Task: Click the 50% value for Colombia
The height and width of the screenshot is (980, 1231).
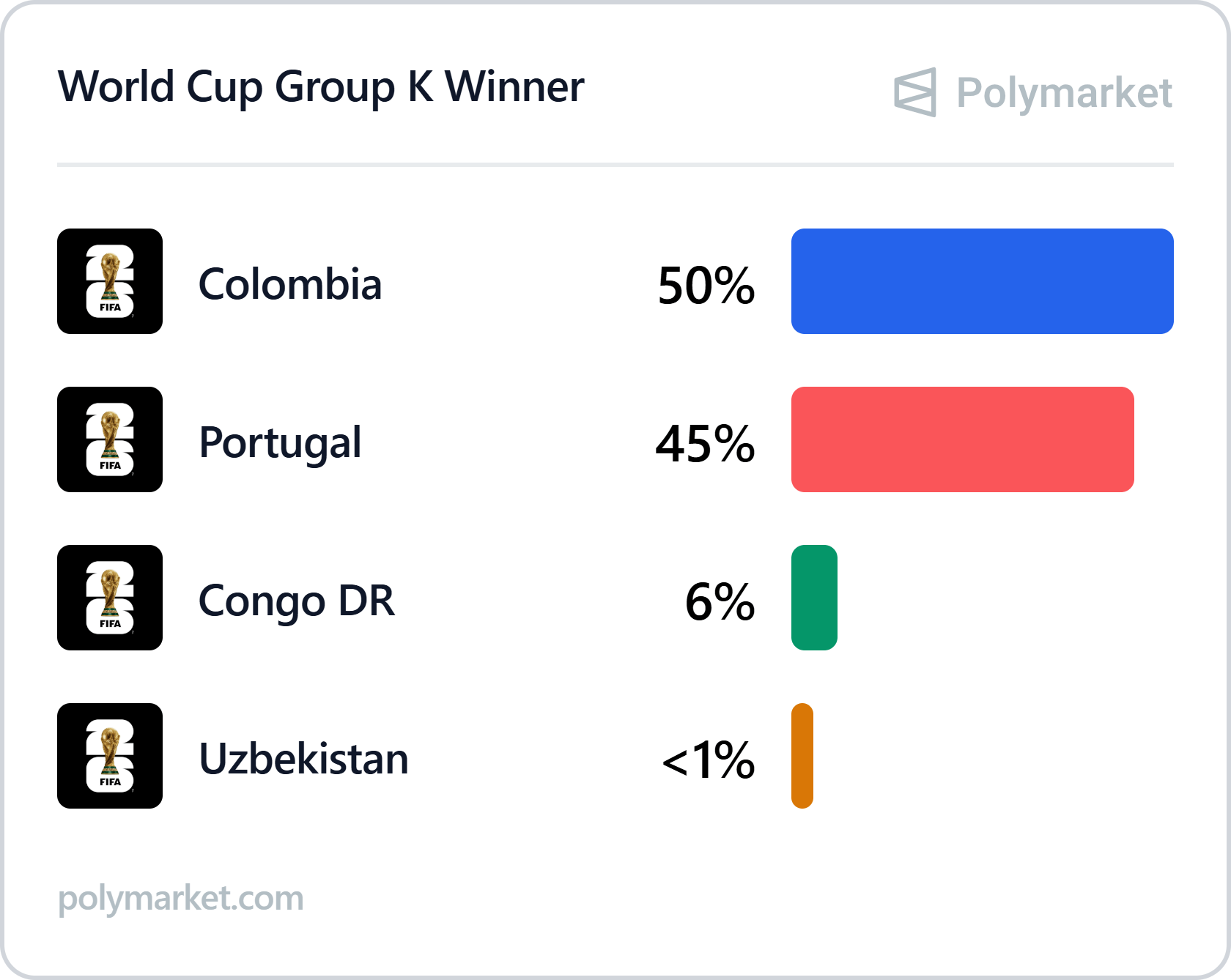Action: tap(706, 286)
